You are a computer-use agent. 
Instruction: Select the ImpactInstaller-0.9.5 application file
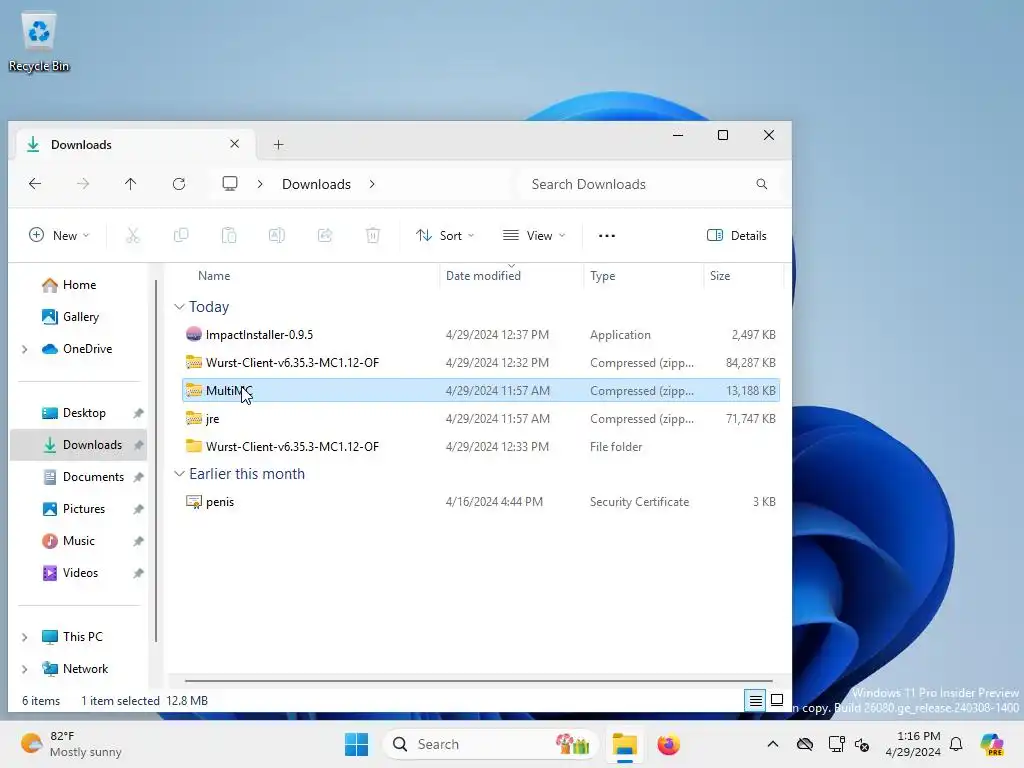pos(481,334)
